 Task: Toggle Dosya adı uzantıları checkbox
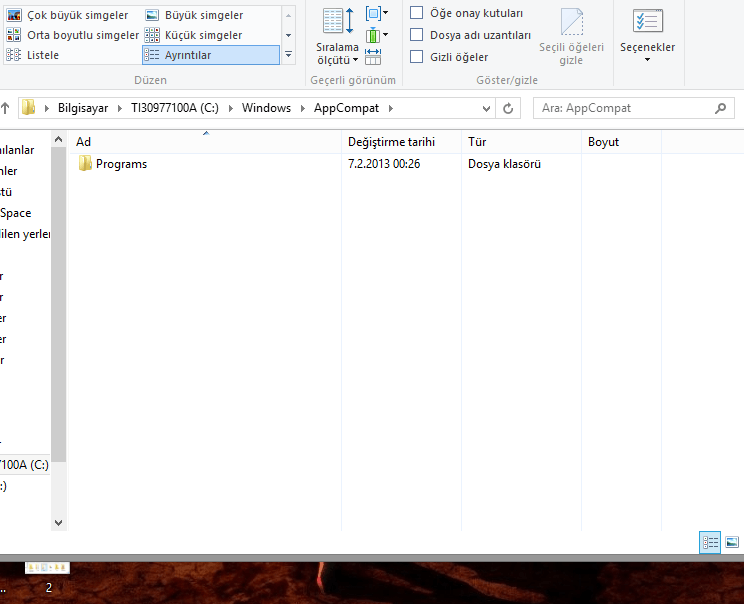pyautogui.click(x=417, y=35)
